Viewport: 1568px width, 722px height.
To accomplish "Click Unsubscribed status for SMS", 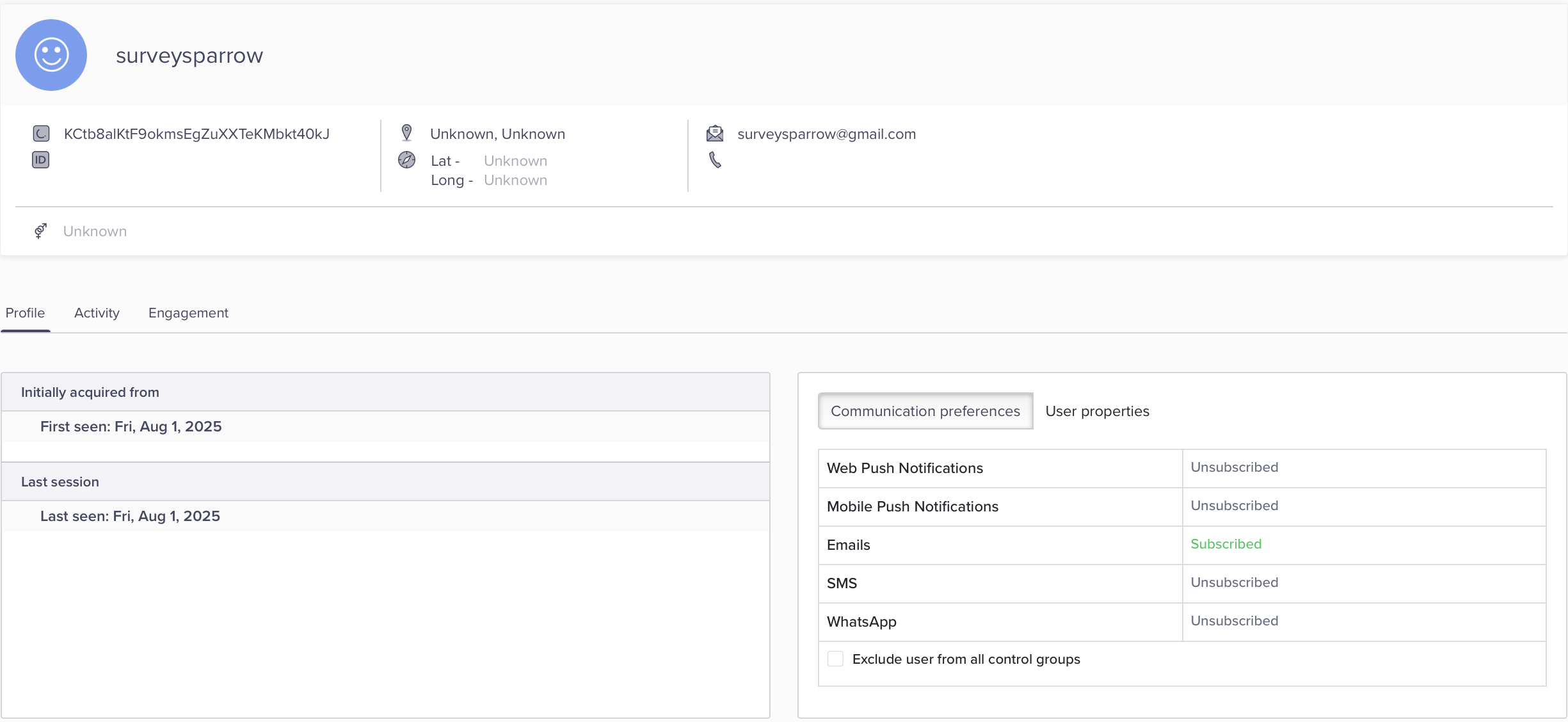I will coord(1235,582).
